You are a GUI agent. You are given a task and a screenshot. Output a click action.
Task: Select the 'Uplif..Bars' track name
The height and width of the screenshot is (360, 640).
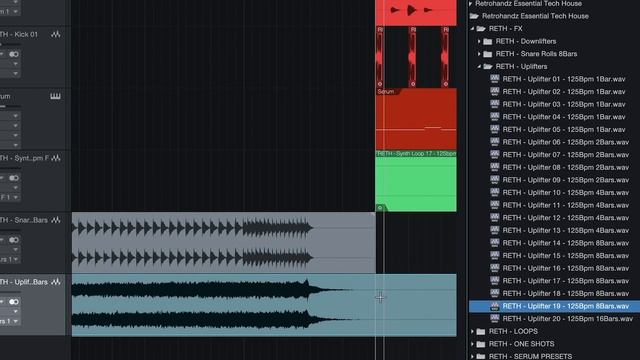[x=24, y=282]
